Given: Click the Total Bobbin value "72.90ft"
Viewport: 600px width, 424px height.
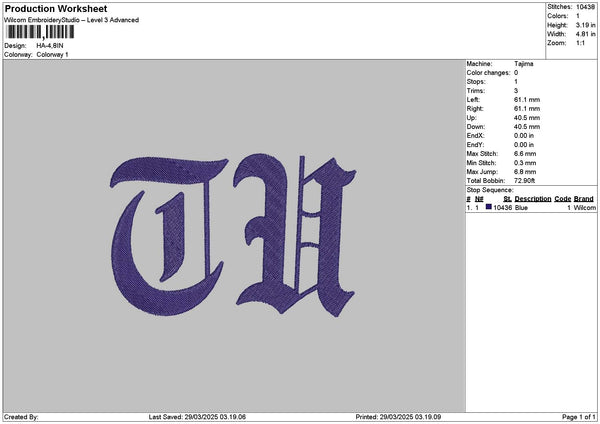Looking at the screenshot, I should 524,181.
